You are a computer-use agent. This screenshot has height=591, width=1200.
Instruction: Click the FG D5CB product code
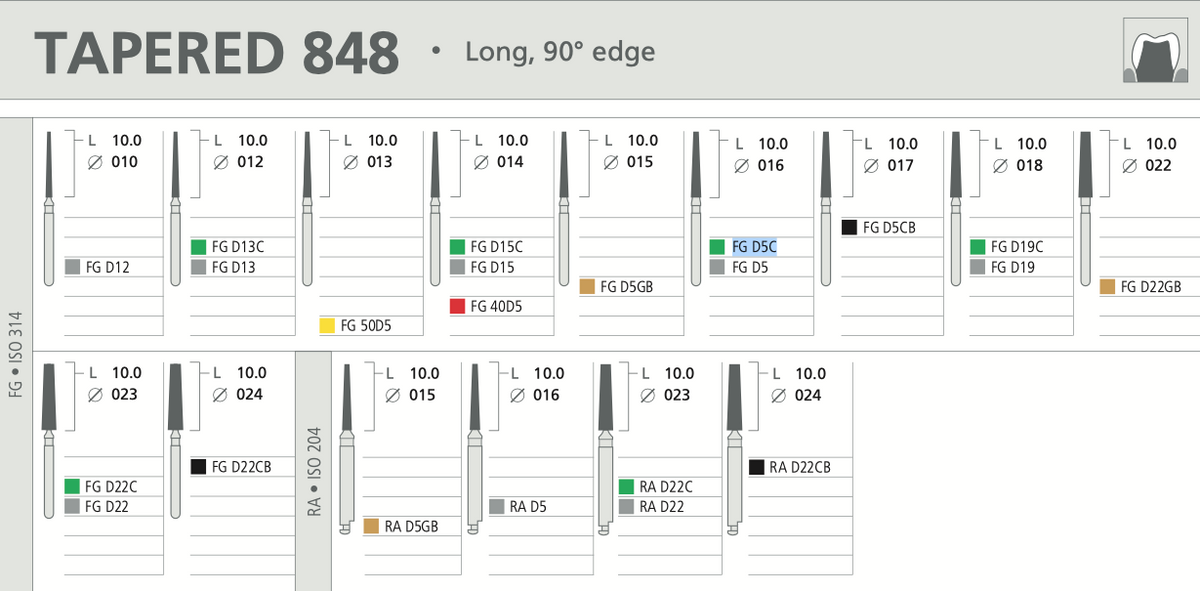889,227
